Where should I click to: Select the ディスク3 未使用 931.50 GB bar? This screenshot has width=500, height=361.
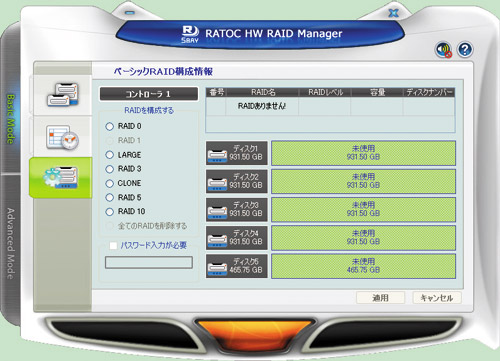pyautogui.click(x=363, y=210)
